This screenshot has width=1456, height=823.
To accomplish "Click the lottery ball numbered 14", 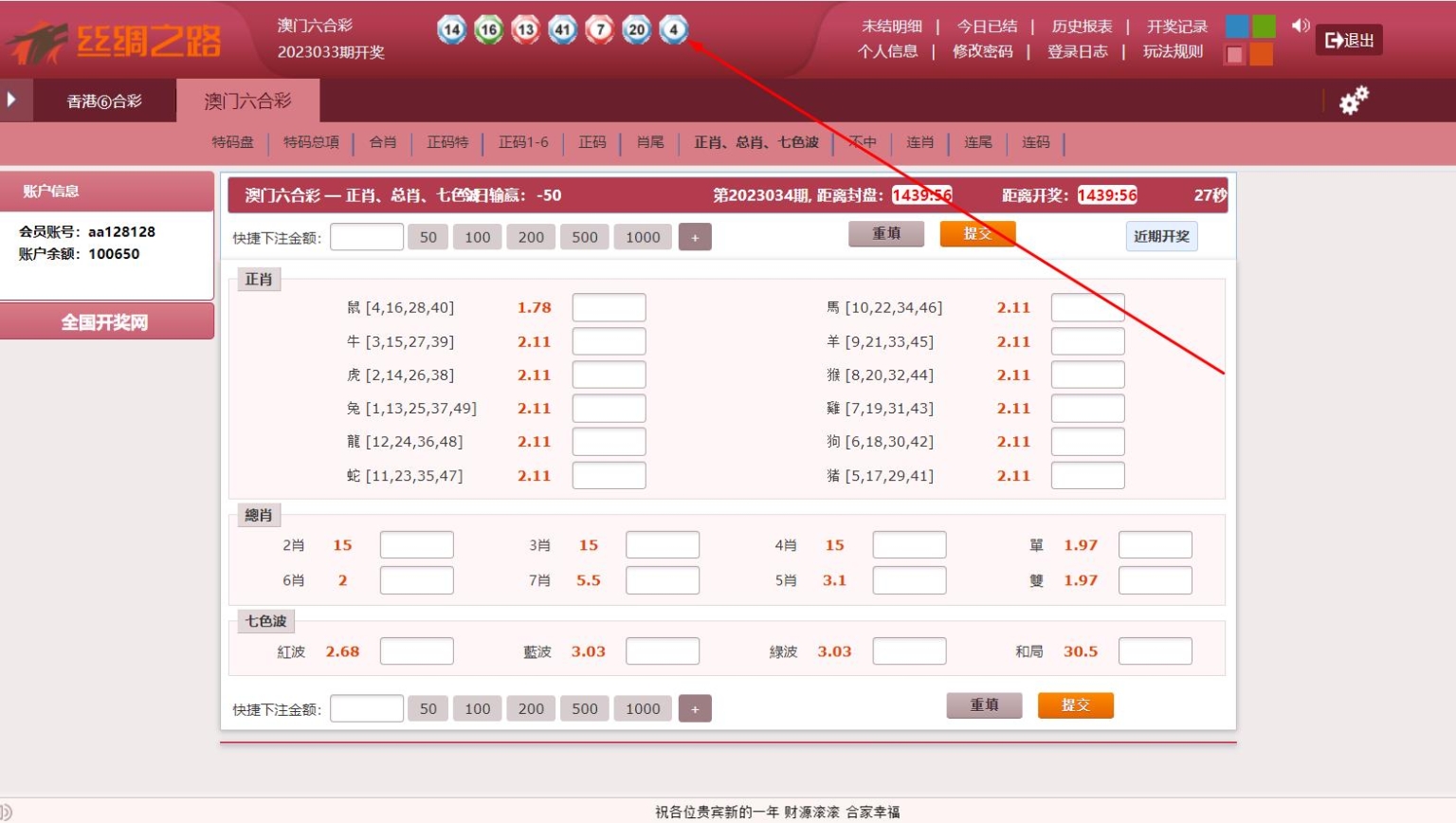I will pos(452,29).
